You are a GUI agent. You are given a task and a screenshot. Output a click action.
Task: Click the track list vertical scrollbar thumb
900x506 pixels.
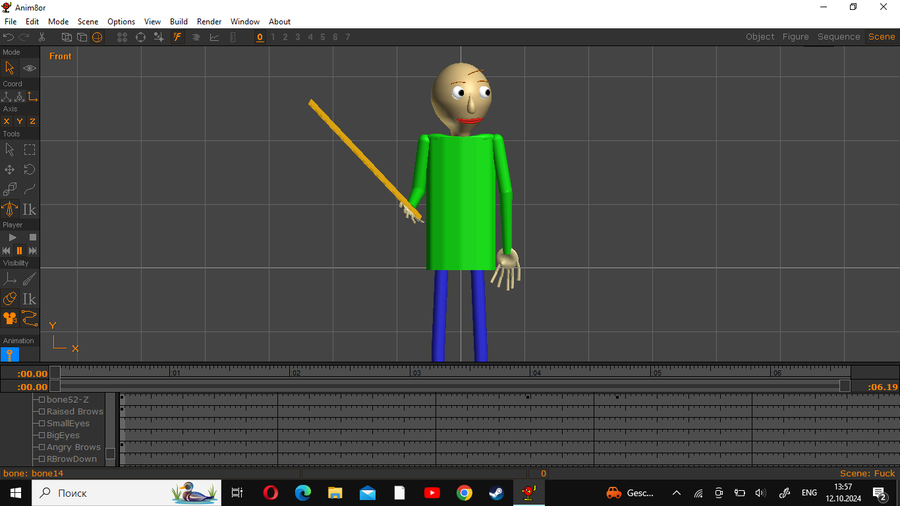coord(110,454)
